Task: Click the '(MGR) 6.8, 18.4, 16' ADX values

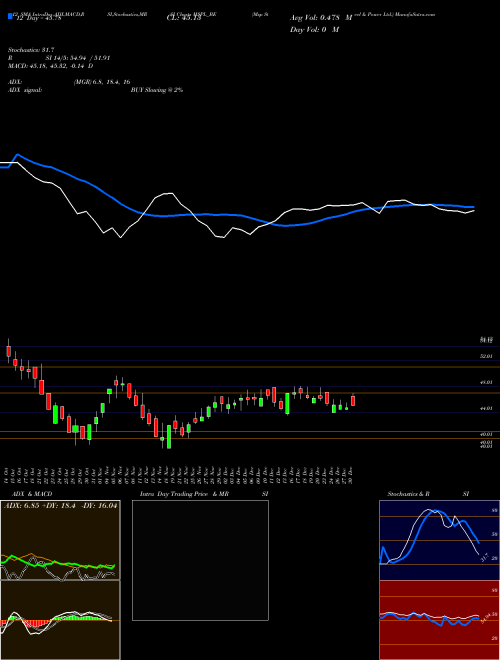Action: pos(102,82)
